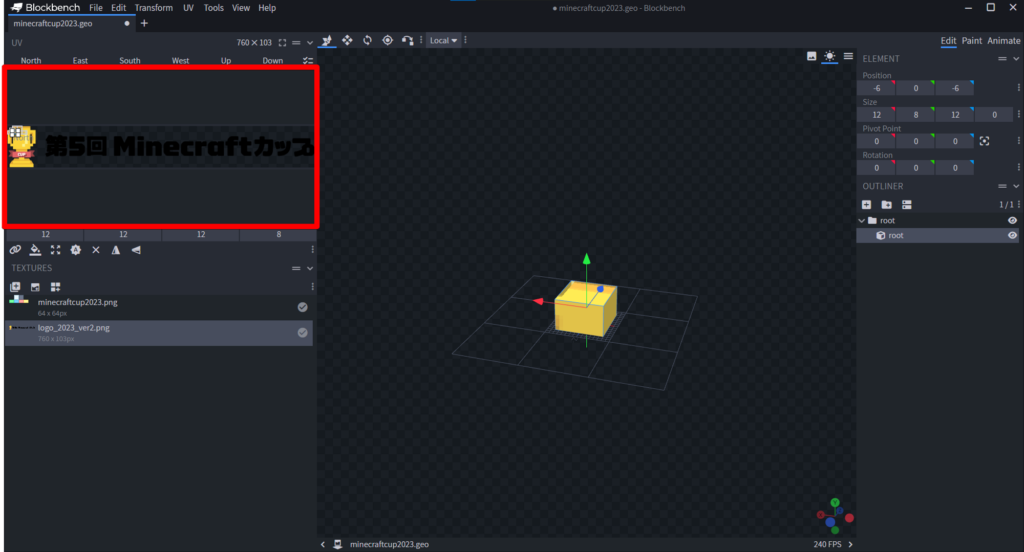
Task: Collapse the Textures panel
Action: tap(310, 268)
